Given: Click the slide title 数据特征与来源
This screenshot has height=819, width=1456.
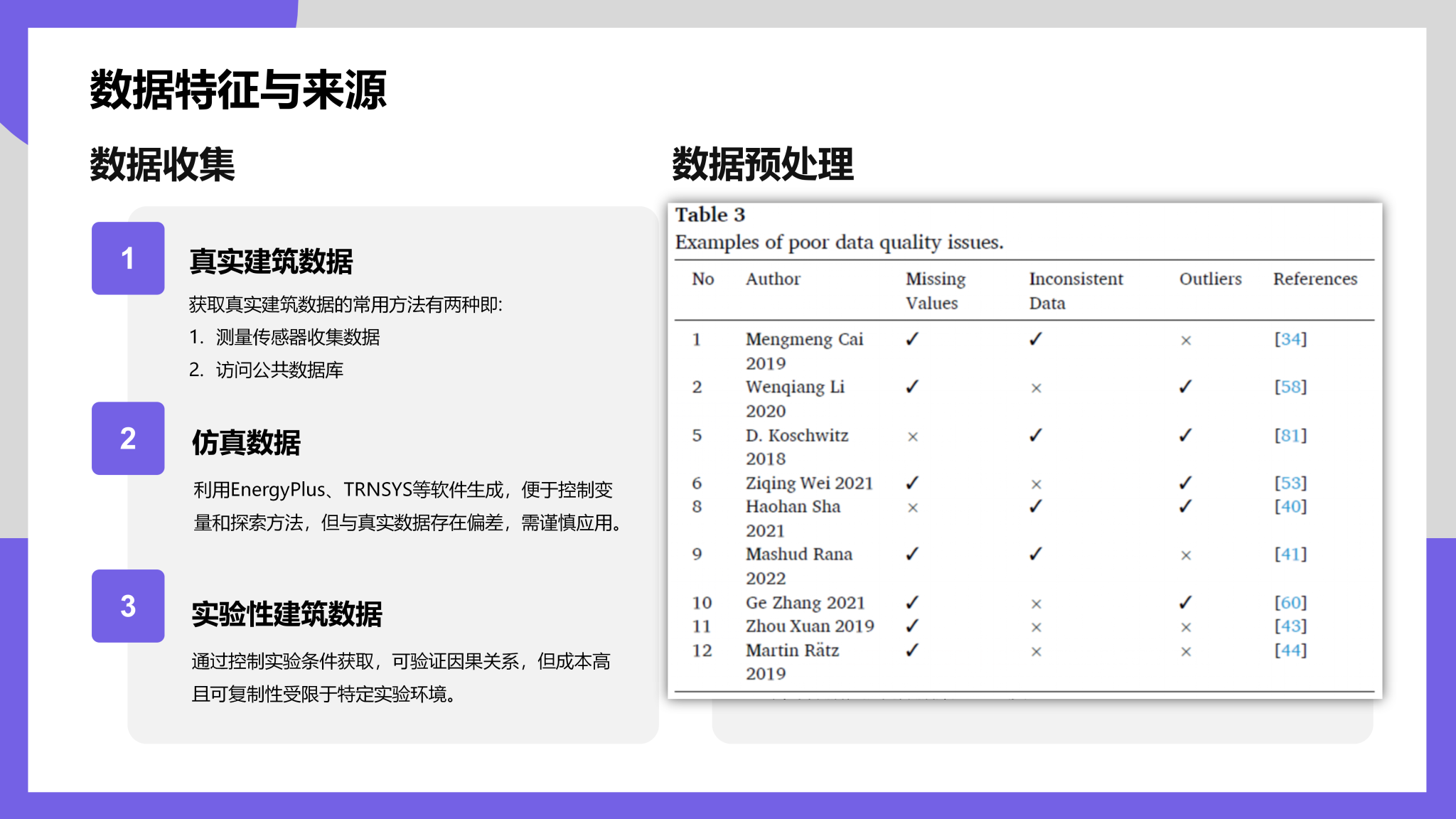Looking at the screenshot, I should pyautogui.click(x=237, y=90).
